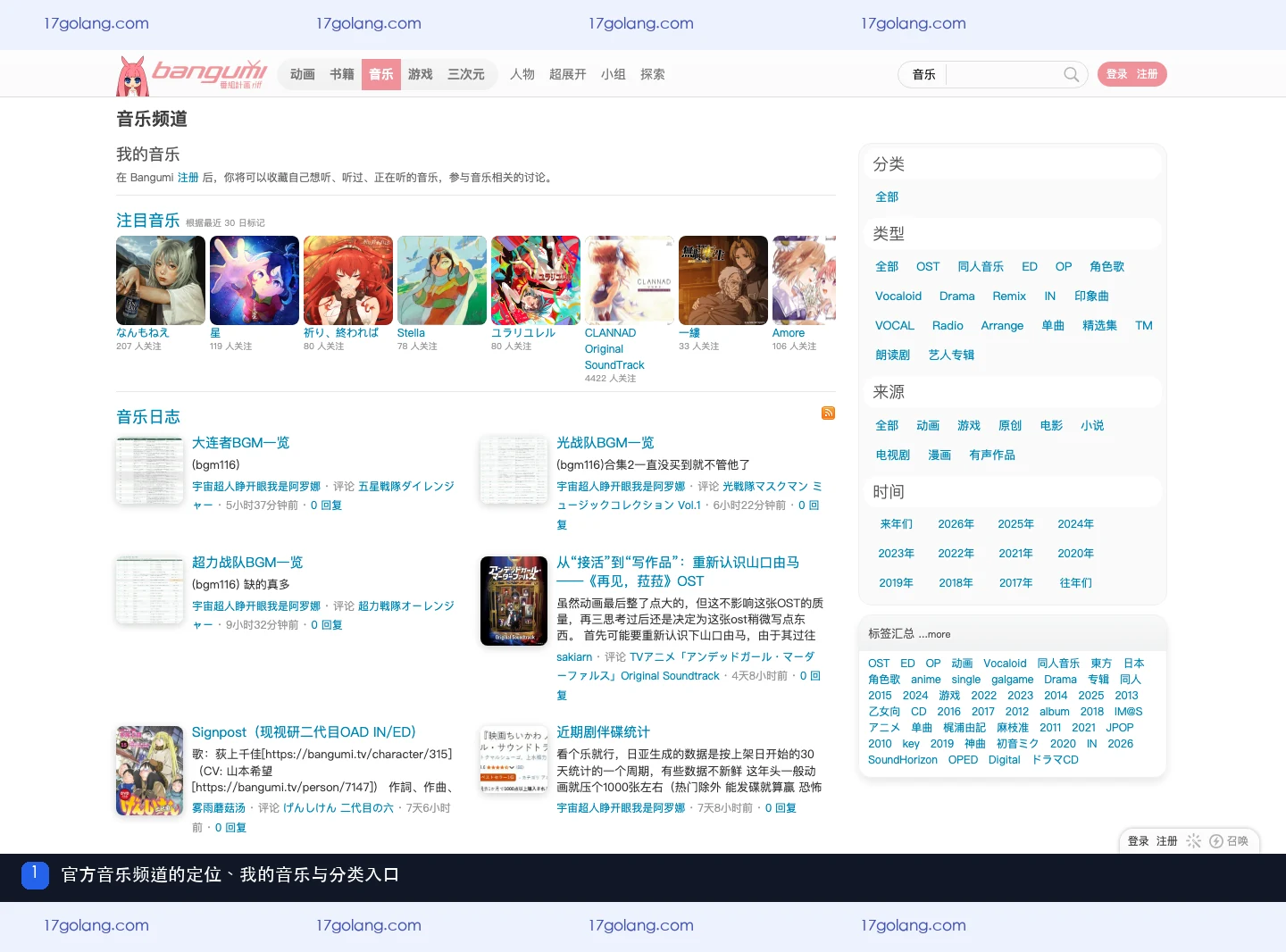The height and width of the screenshot is (952, 1286).
Task: Click 注册 link in 我的音乐 text
Action: (188, 178)
